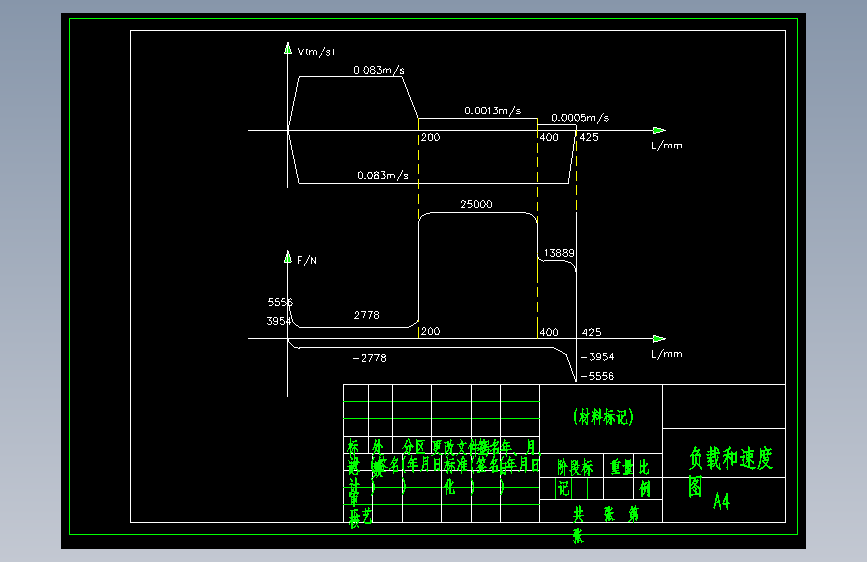Select the 200 mark on the velocity graph
The height and width of the screenshot is (562, 867).
(x=430, y=137)
